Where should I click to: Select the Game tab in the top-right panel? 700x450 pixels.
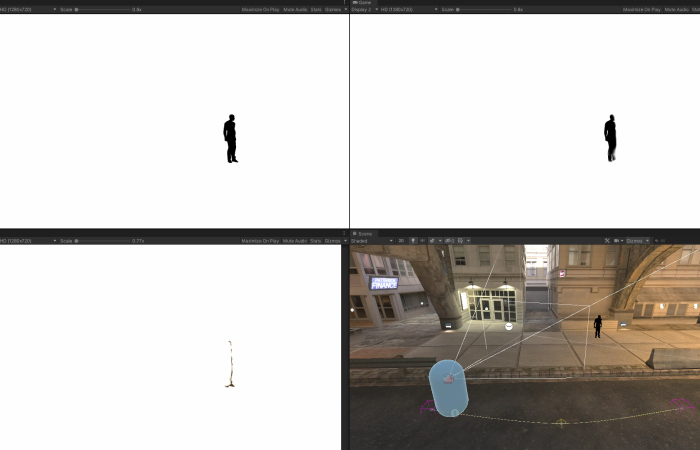coord(363,3)
